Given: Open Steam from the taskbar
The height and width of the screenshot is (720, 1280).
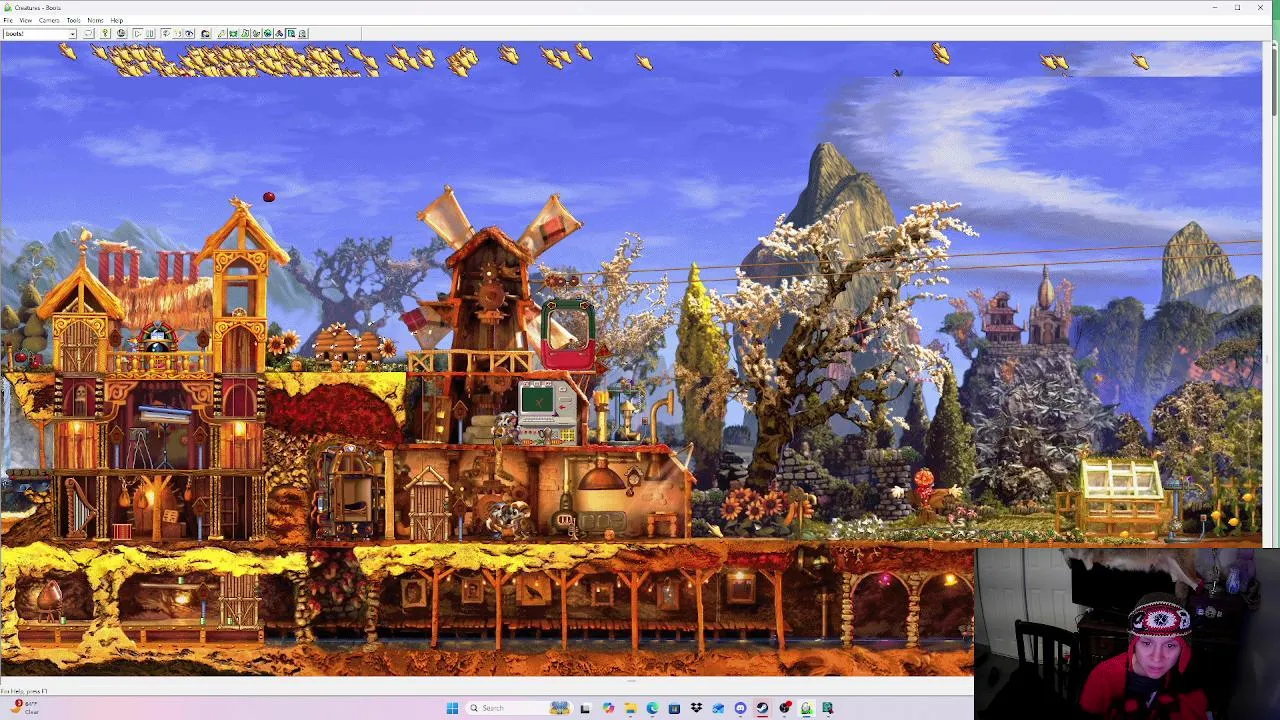Looking at the screenshot, I should [762, 708].
